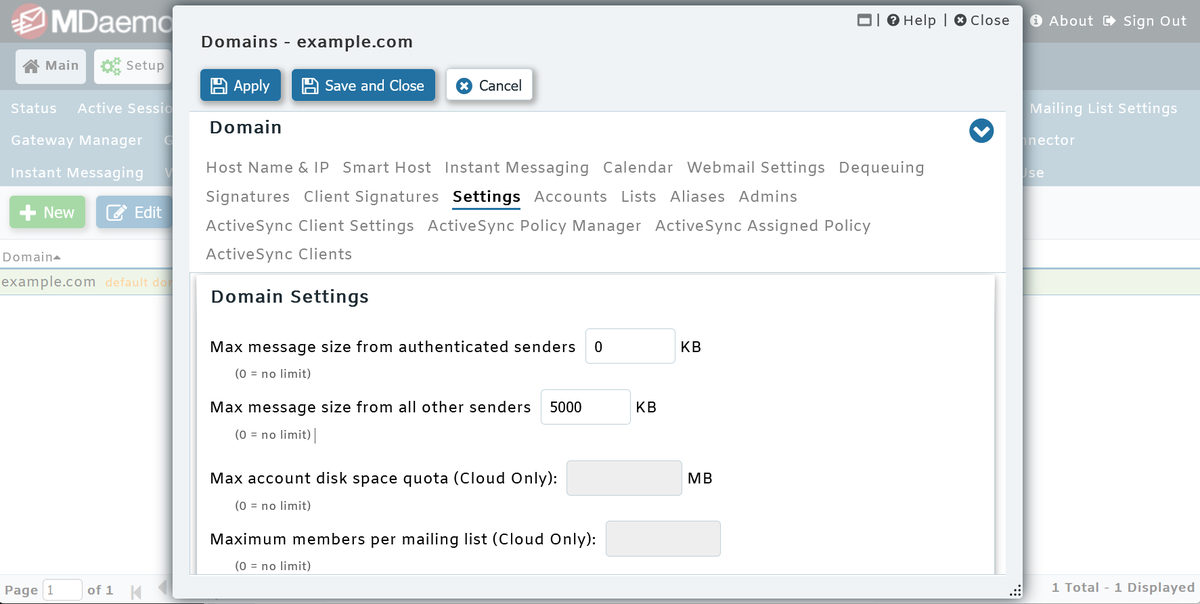Open the Webmail Settings tab
Image resolution: width=1200 pixels, height=604 pixels.
[756, 167]
